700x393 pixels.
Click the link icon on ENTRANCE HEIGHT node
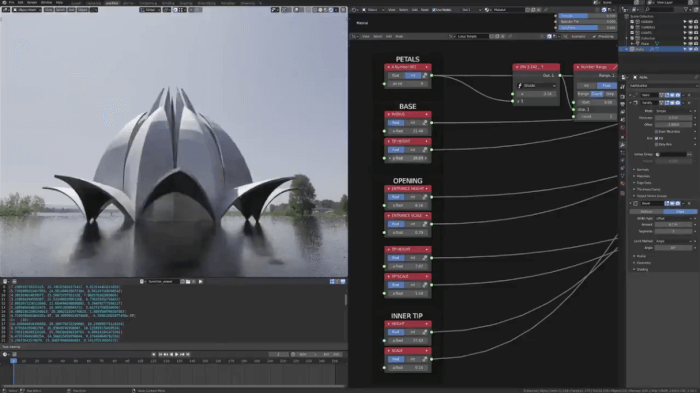click(x=425, y=197)
